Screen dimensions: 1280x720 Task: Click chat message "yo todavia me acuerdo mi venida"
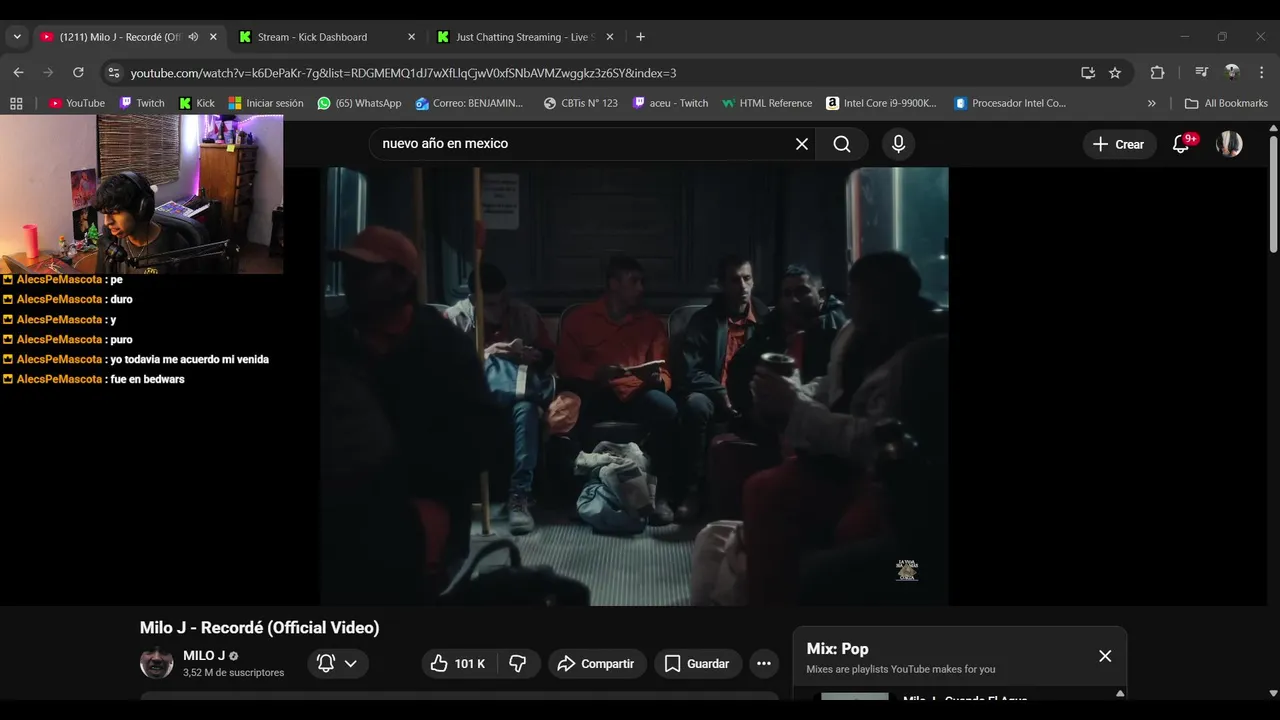click(x=190, y=359)
